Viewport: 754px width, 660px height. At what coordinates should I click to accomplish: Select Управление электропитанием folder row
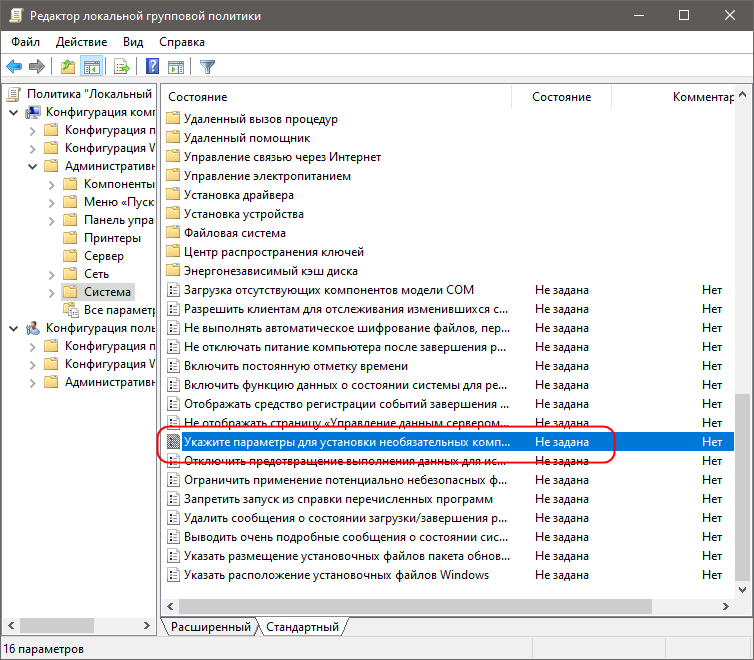(x=448, y=176)
